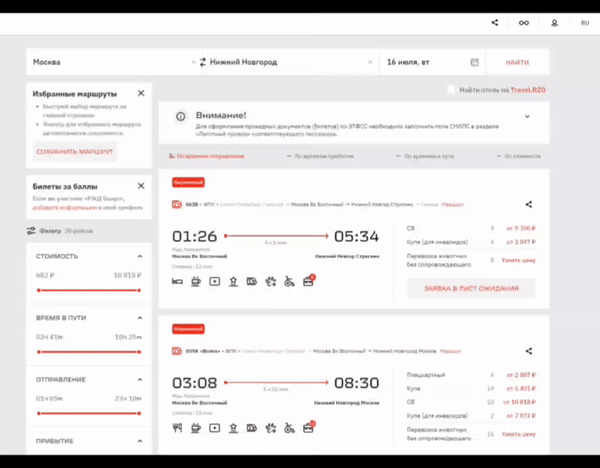The image size is (600, 468).
Task: Open the accessibility glasses icon in header
Action: pos(524,23)
